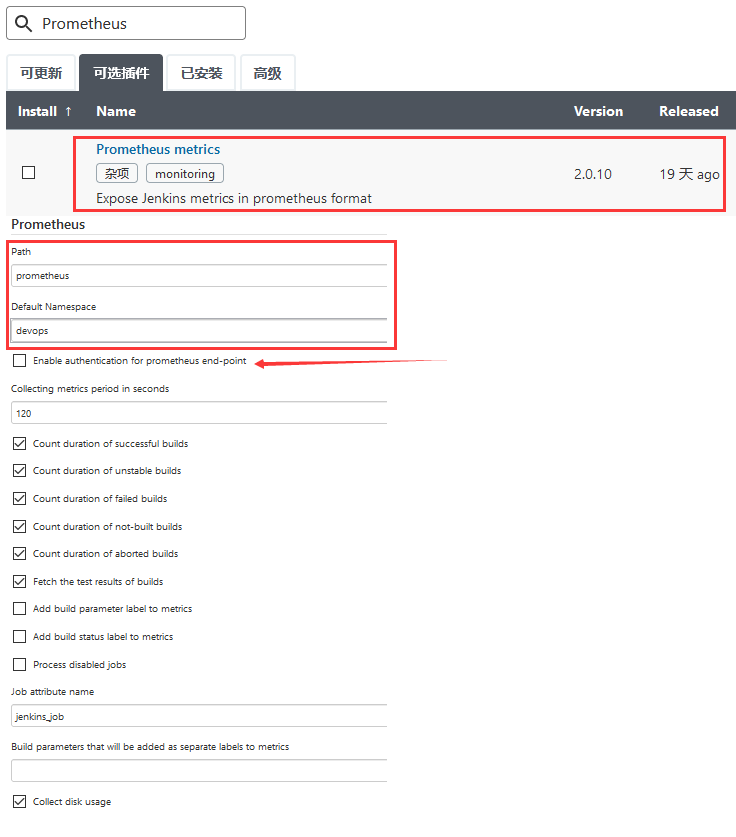Click the plugin description text

tap(234, 199)
